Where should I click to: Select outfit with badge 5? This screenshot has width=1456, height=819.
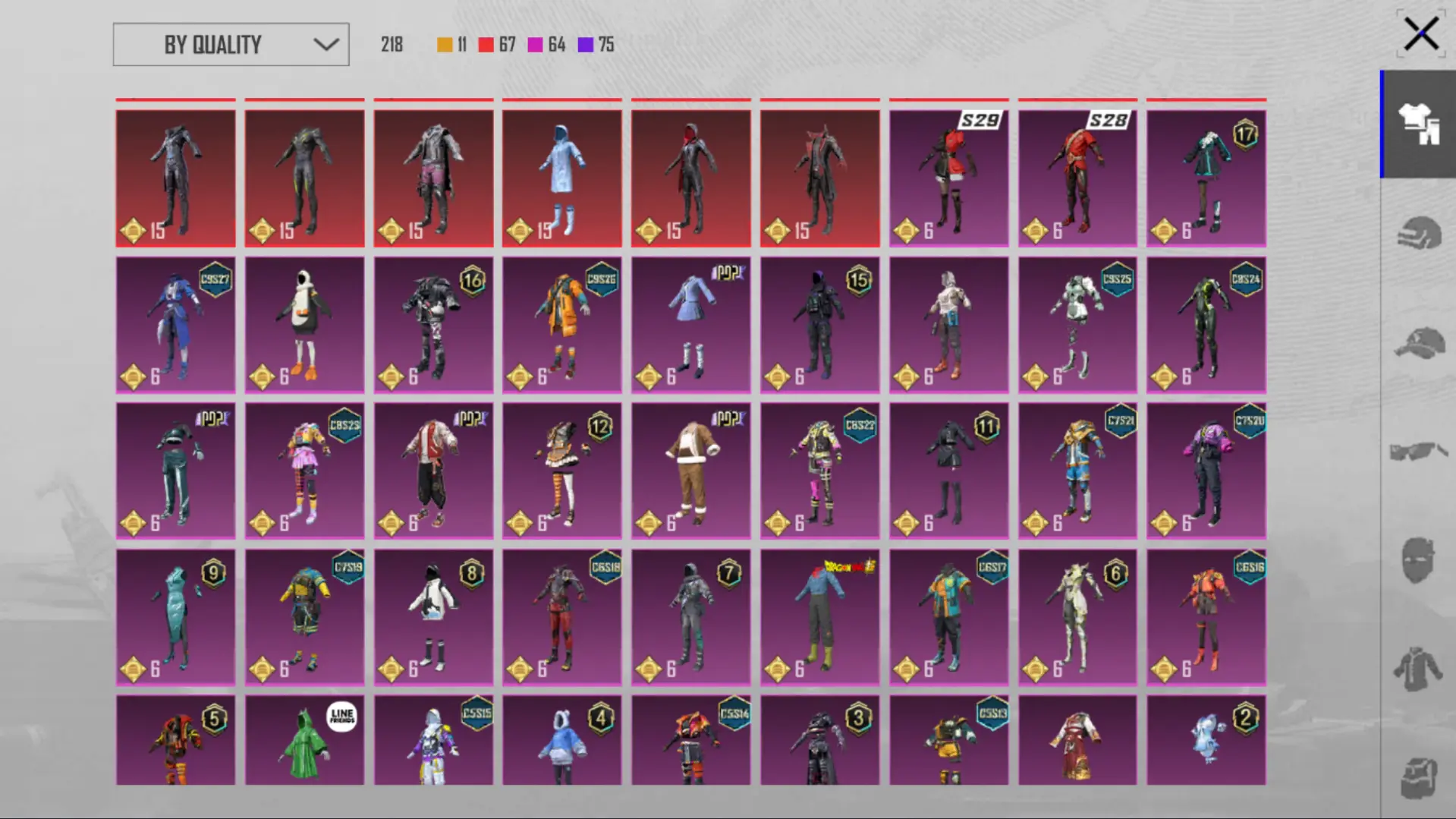click(x=175, y=740)
